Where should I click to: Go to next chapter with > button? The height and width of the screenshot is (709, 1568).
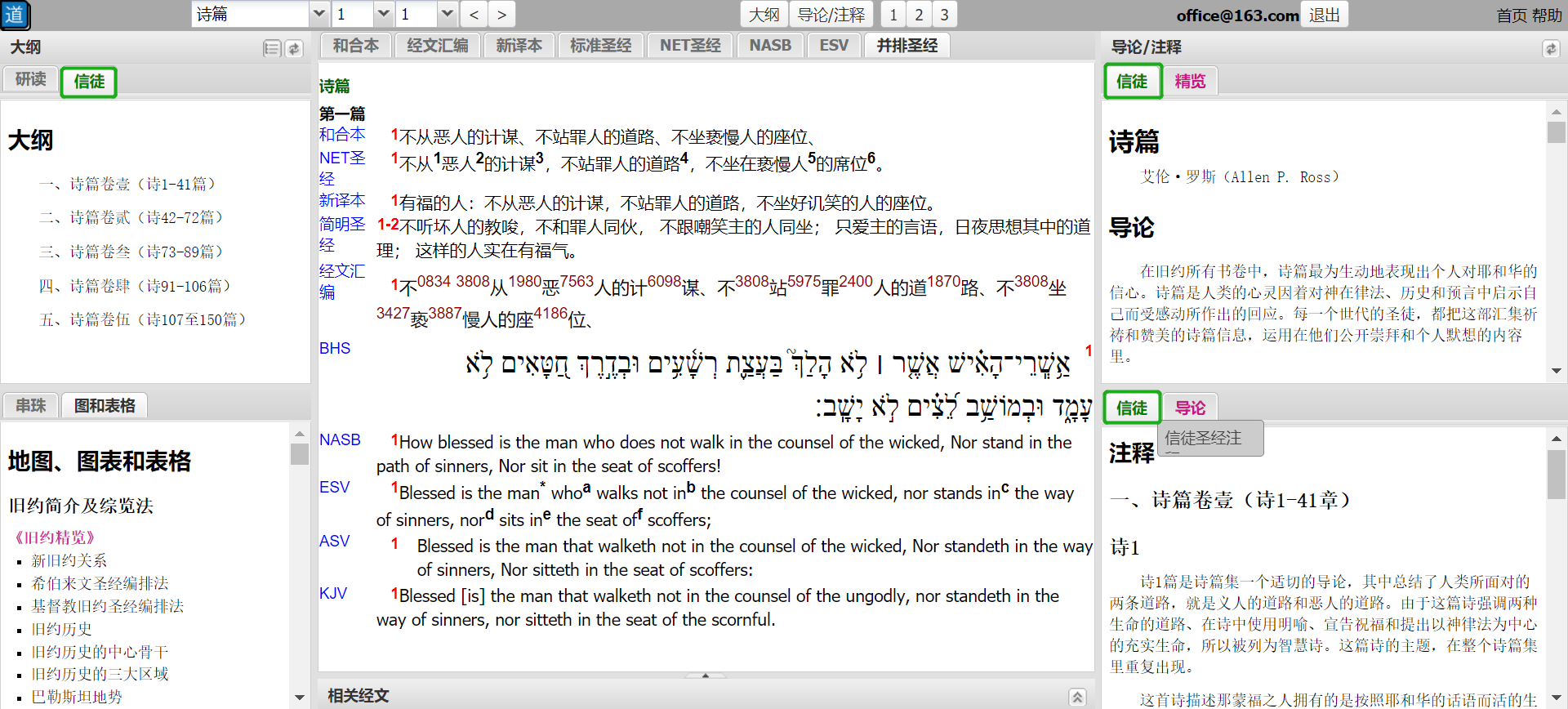[501, 15]
